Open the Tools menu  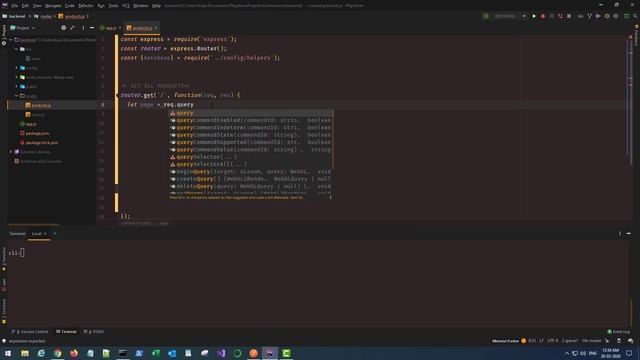pos(113,6)
